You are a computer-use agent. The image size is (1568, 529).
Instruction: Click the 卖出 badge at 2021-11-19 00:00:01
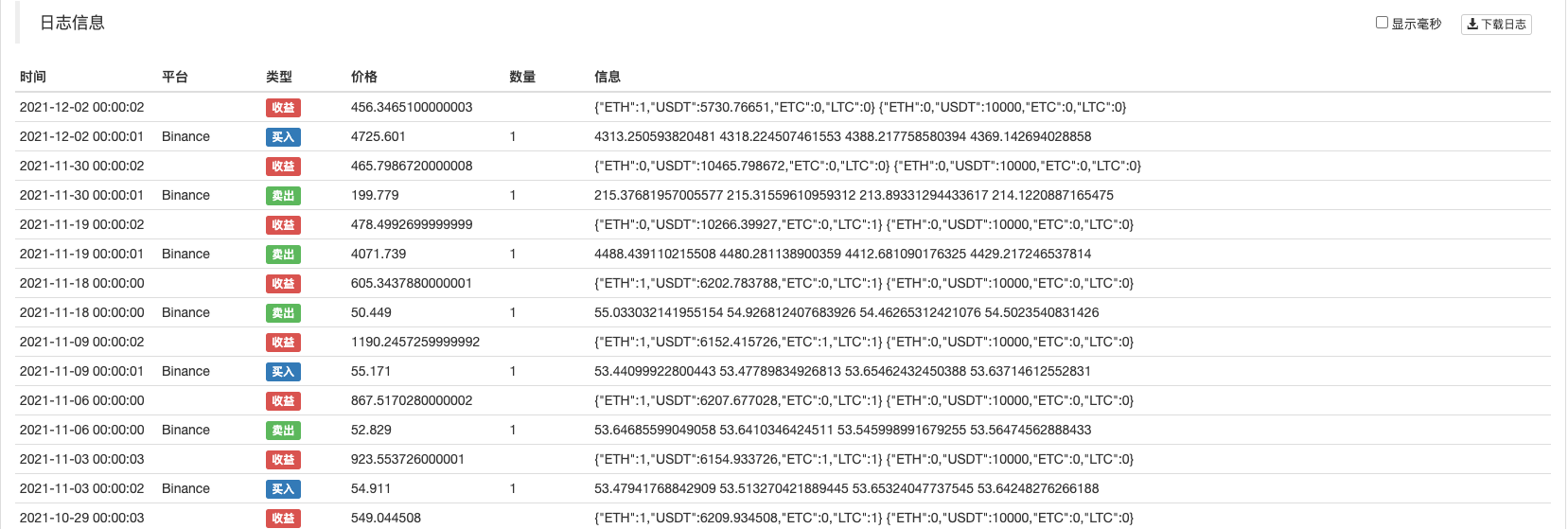283,255
